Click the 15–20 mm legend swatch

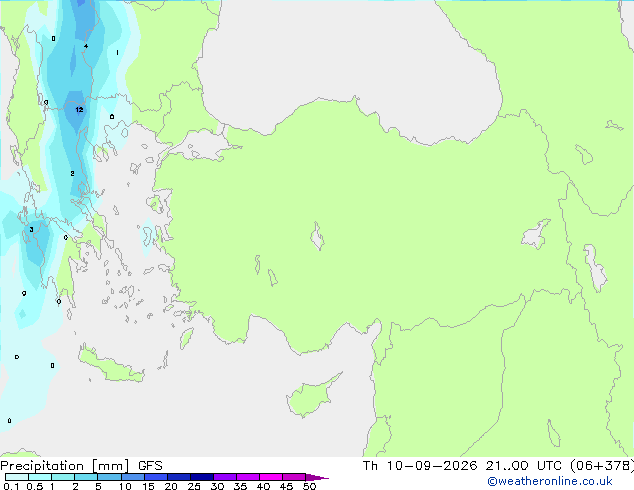(x=155, y=477)
